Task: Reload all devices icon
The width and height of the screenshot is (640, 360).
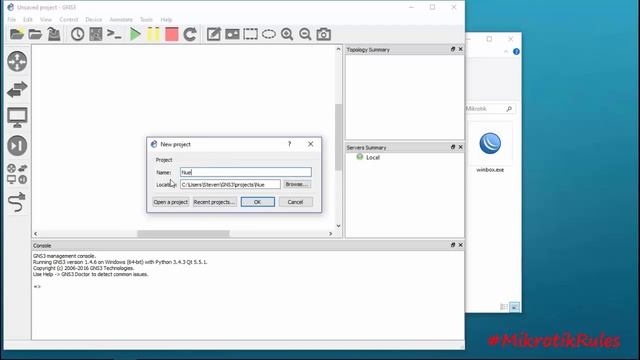Action: 190,34
